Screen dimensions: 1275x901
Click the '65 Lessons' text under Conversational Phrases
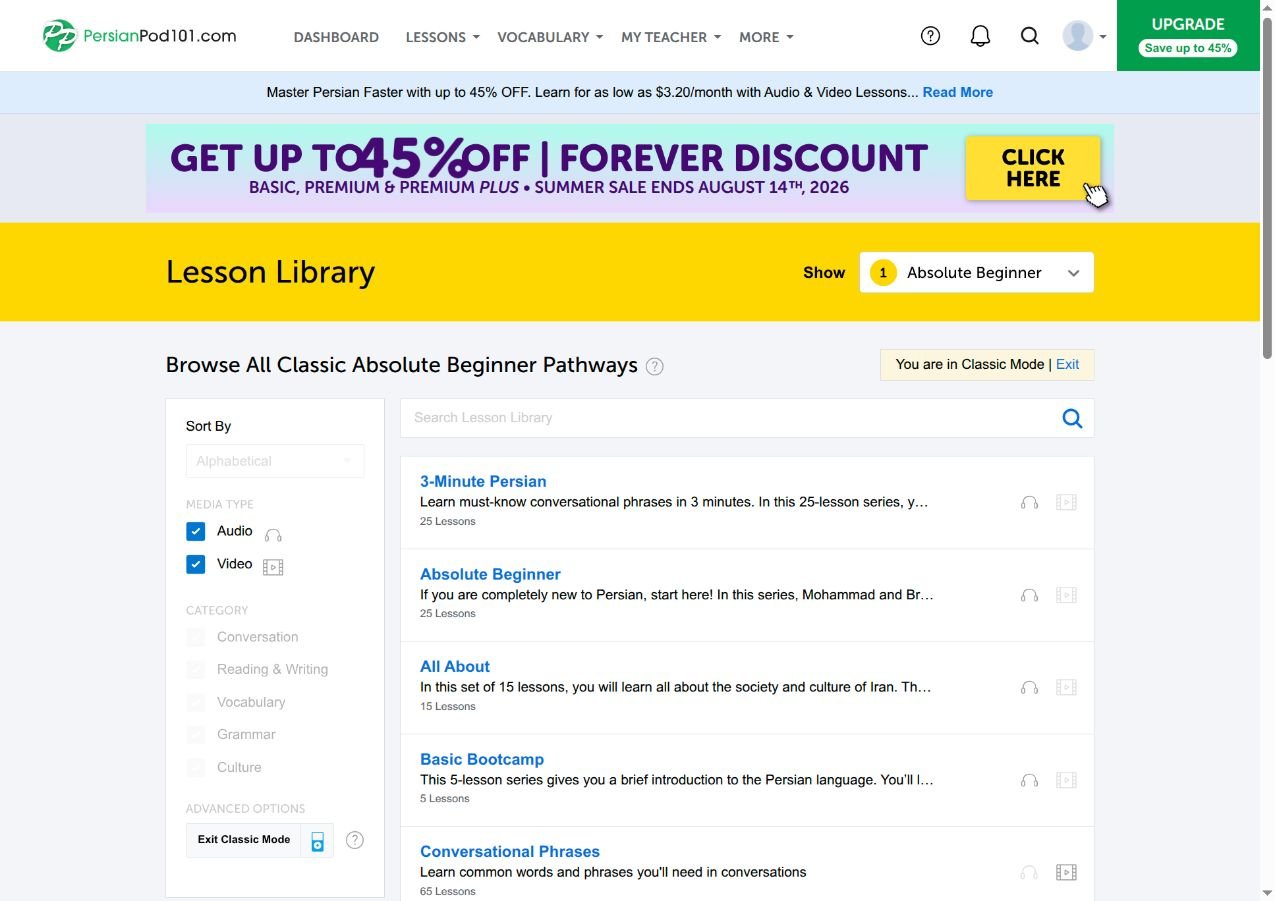click(x=447, y=891)
